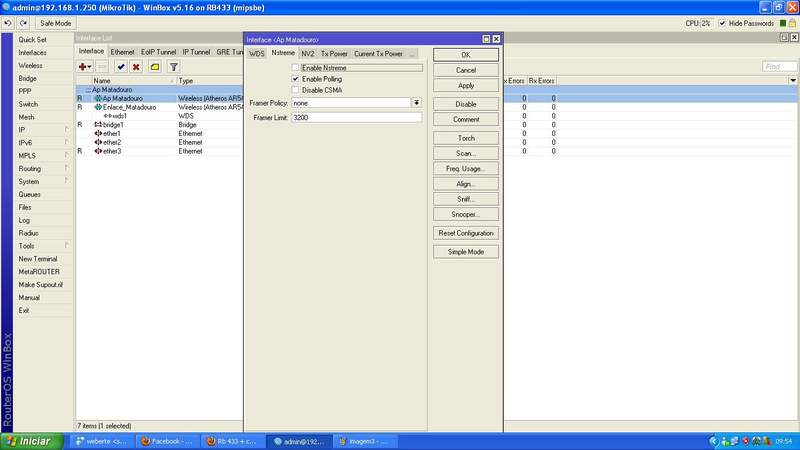Image resolution: width=800 pixels, height=450 pixels.
Task: Switch to the Current Tx Power tab
Action: 379,54
